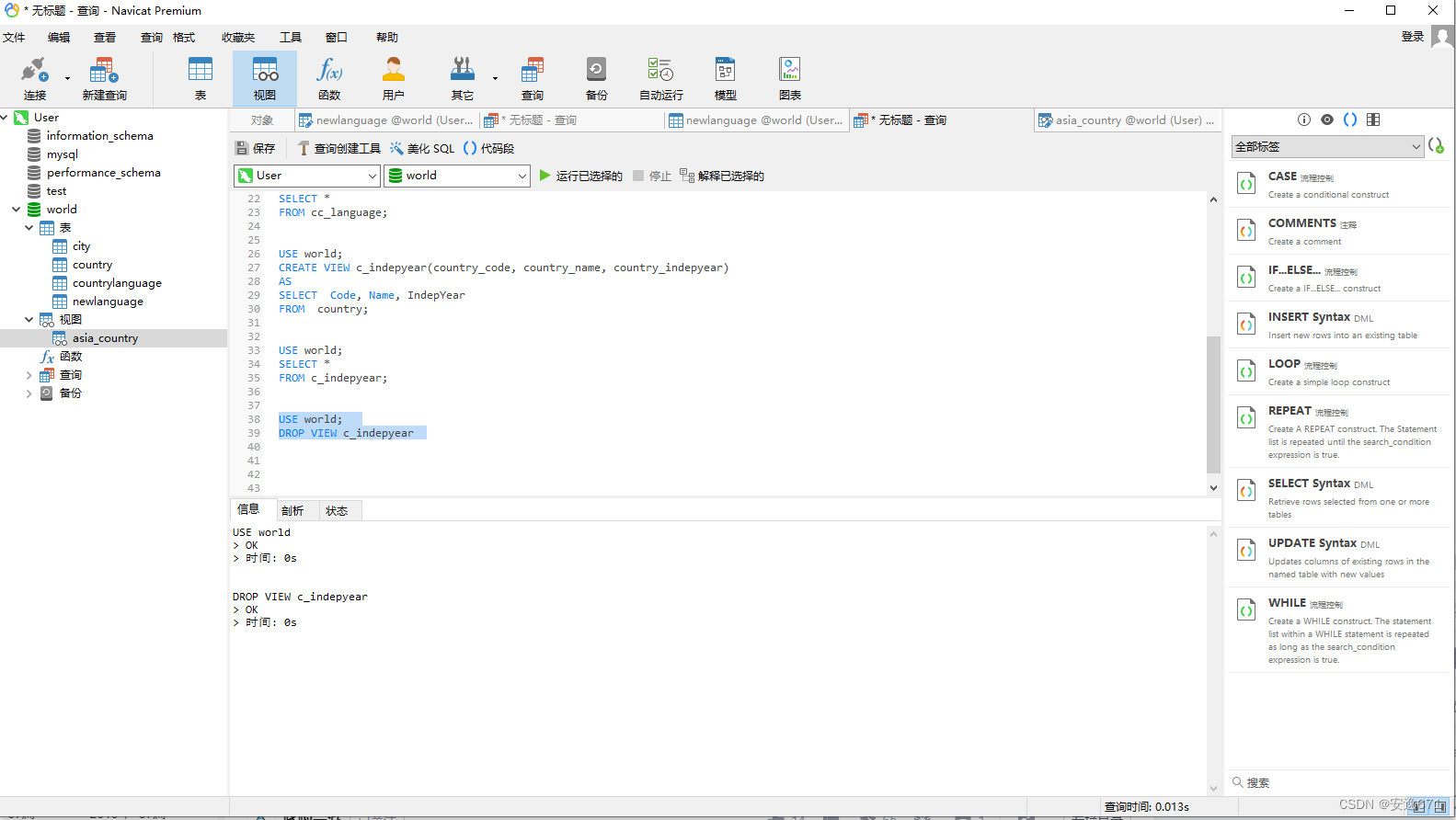Open the 查询 queries toolbar icon
1456x820 pixels.
533,78
